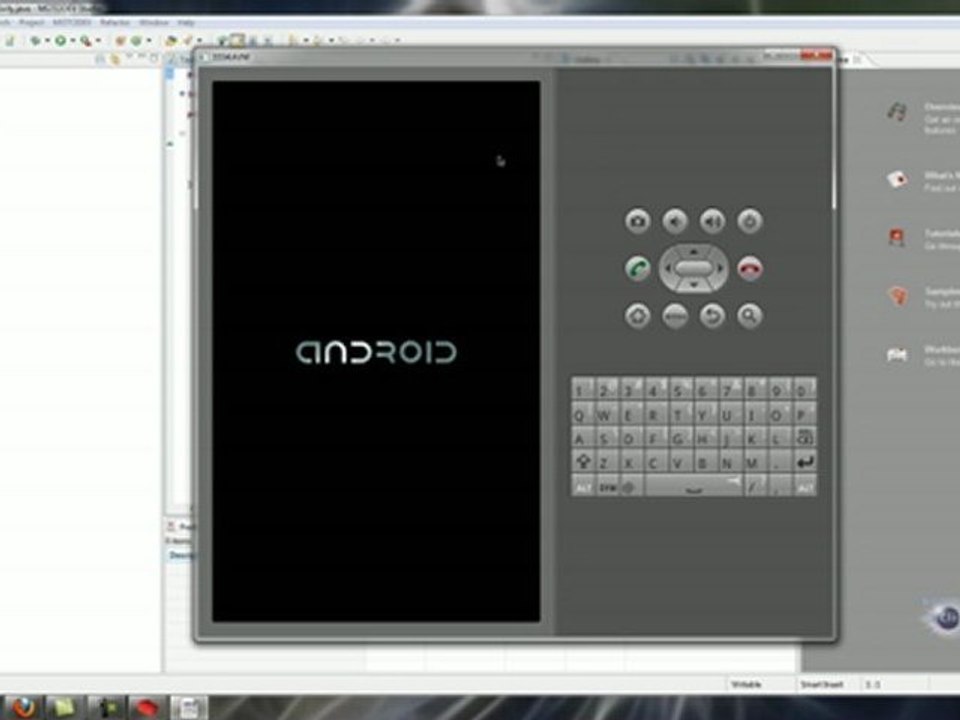Click the New Java Package toolbar icon

121,40
